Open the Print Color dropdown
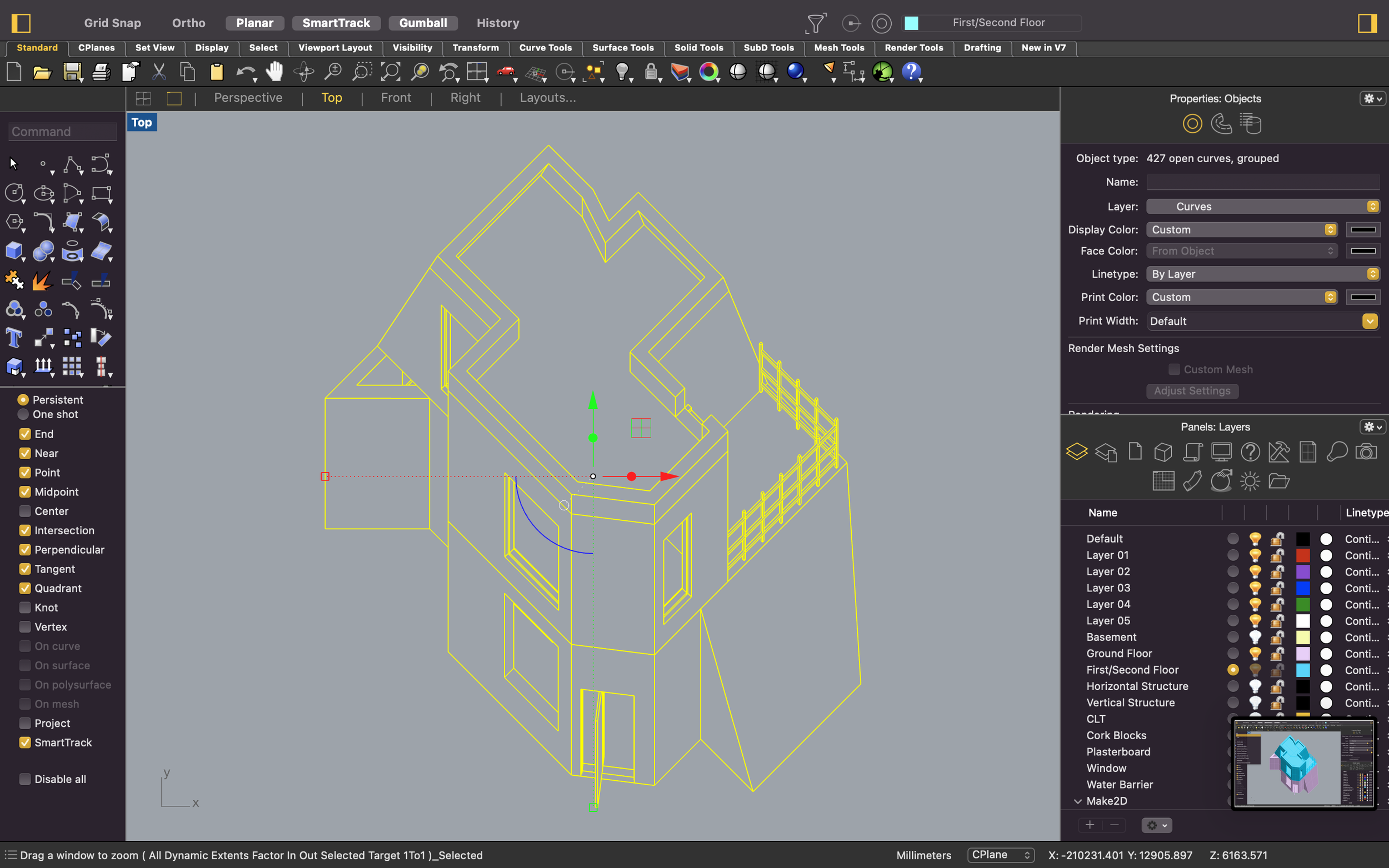The image size is (1389, 868). coord(1241,297)
